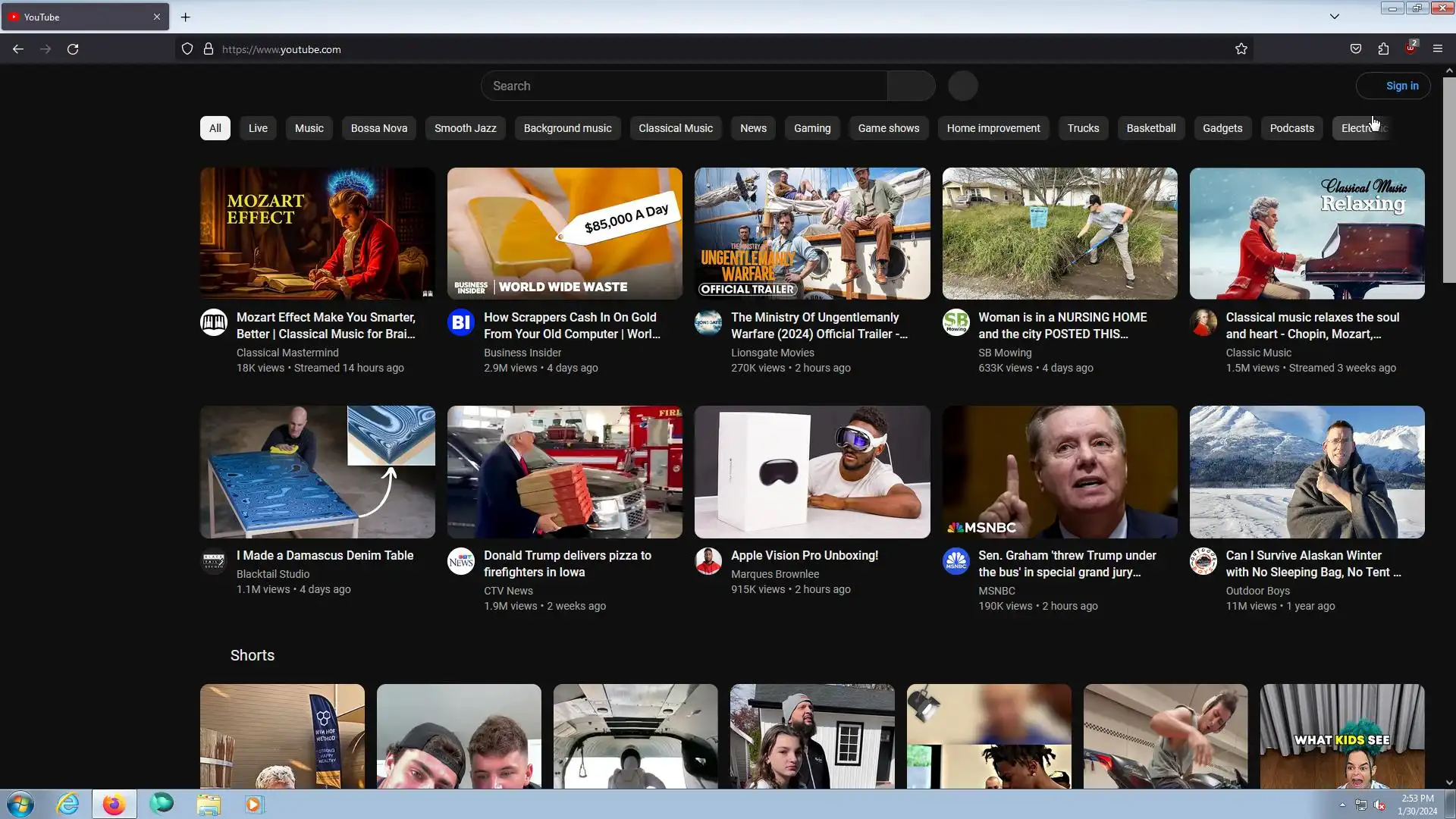Open the Apple Vision Pro Unboxing title

[x=804, y=556]
